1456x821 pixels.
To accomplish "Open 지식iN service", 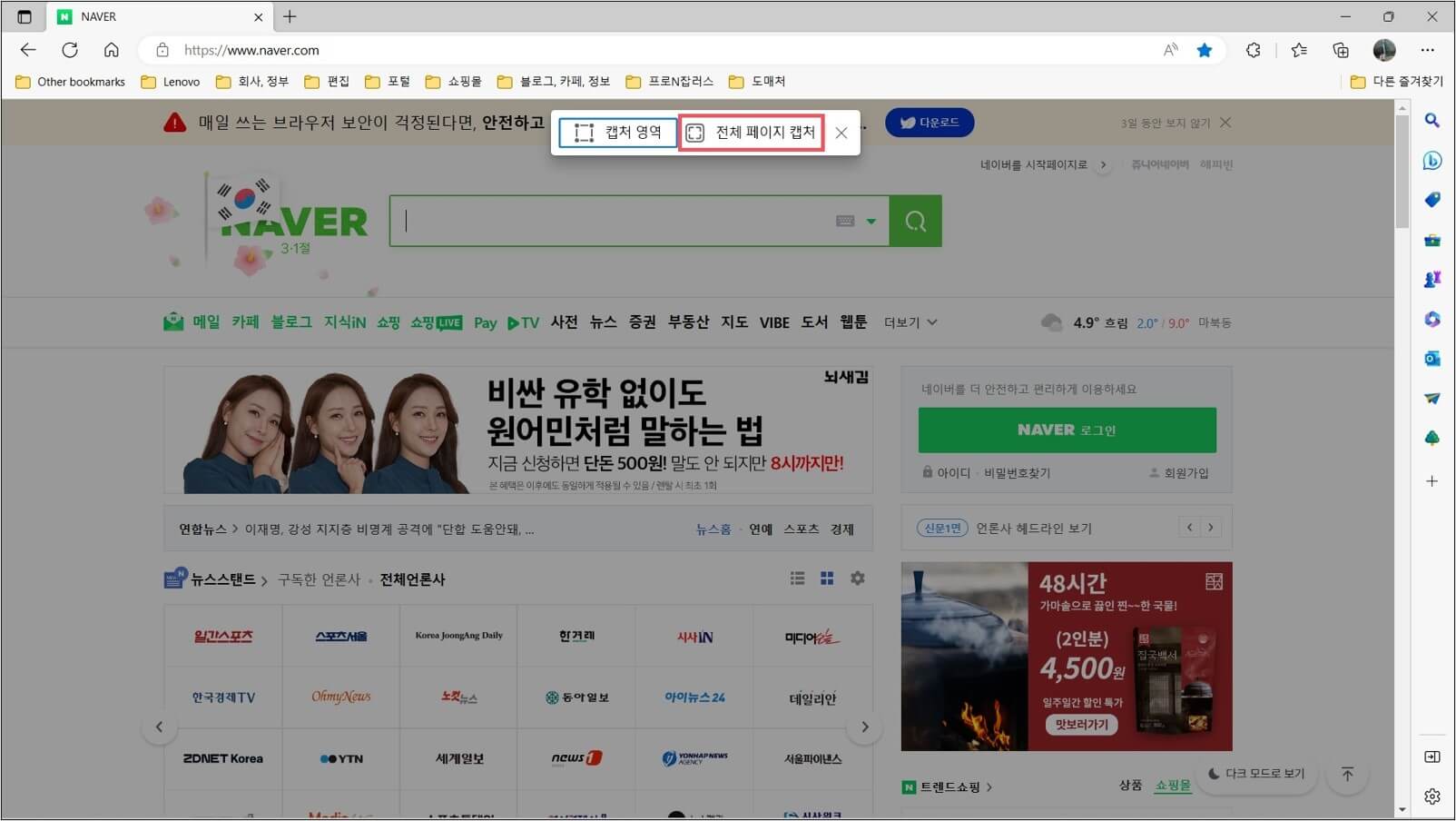I will 345,322.
